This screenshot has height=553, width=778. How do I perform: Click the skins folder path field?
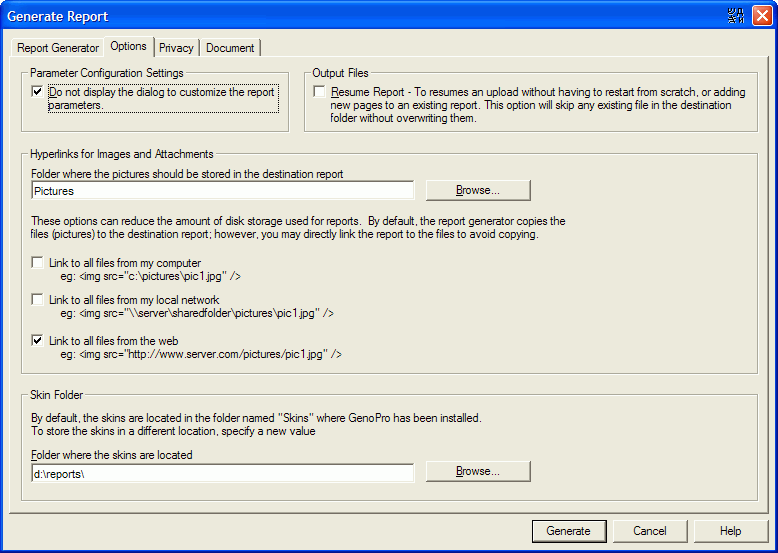pos(221,472)
